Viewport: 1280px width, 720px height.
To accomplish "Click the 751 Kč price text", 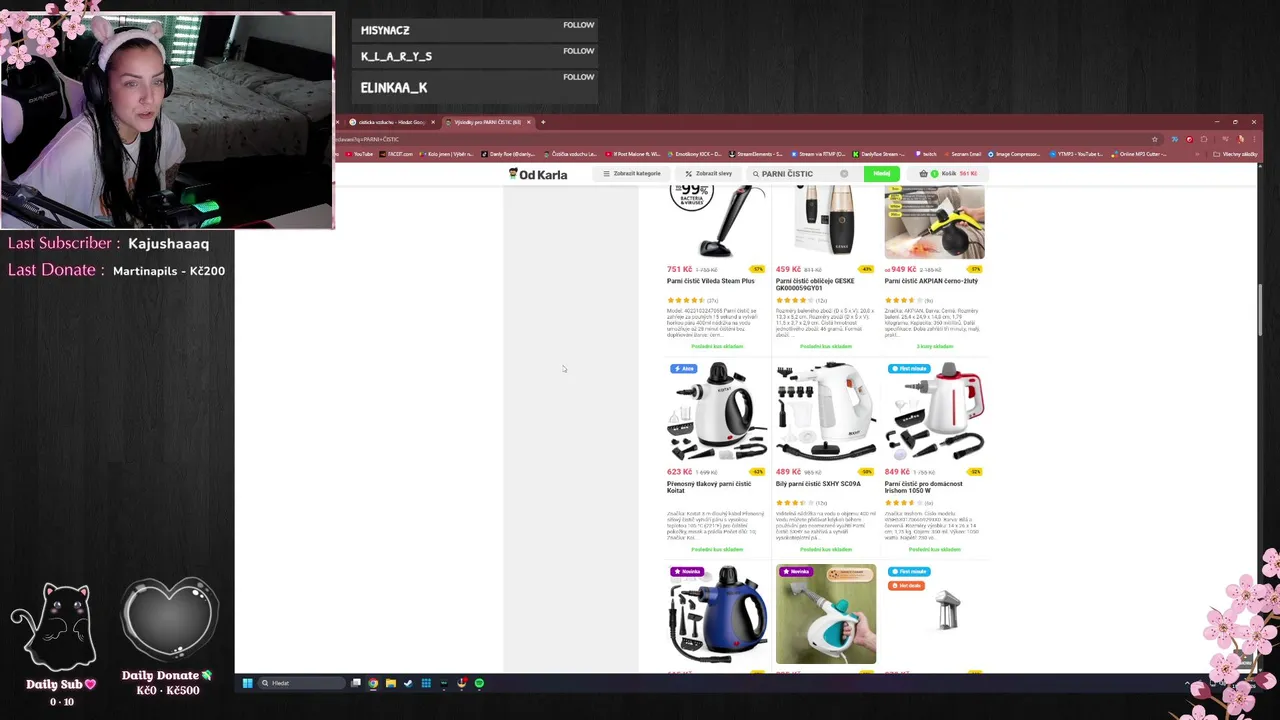I will [x=679, y=269].
